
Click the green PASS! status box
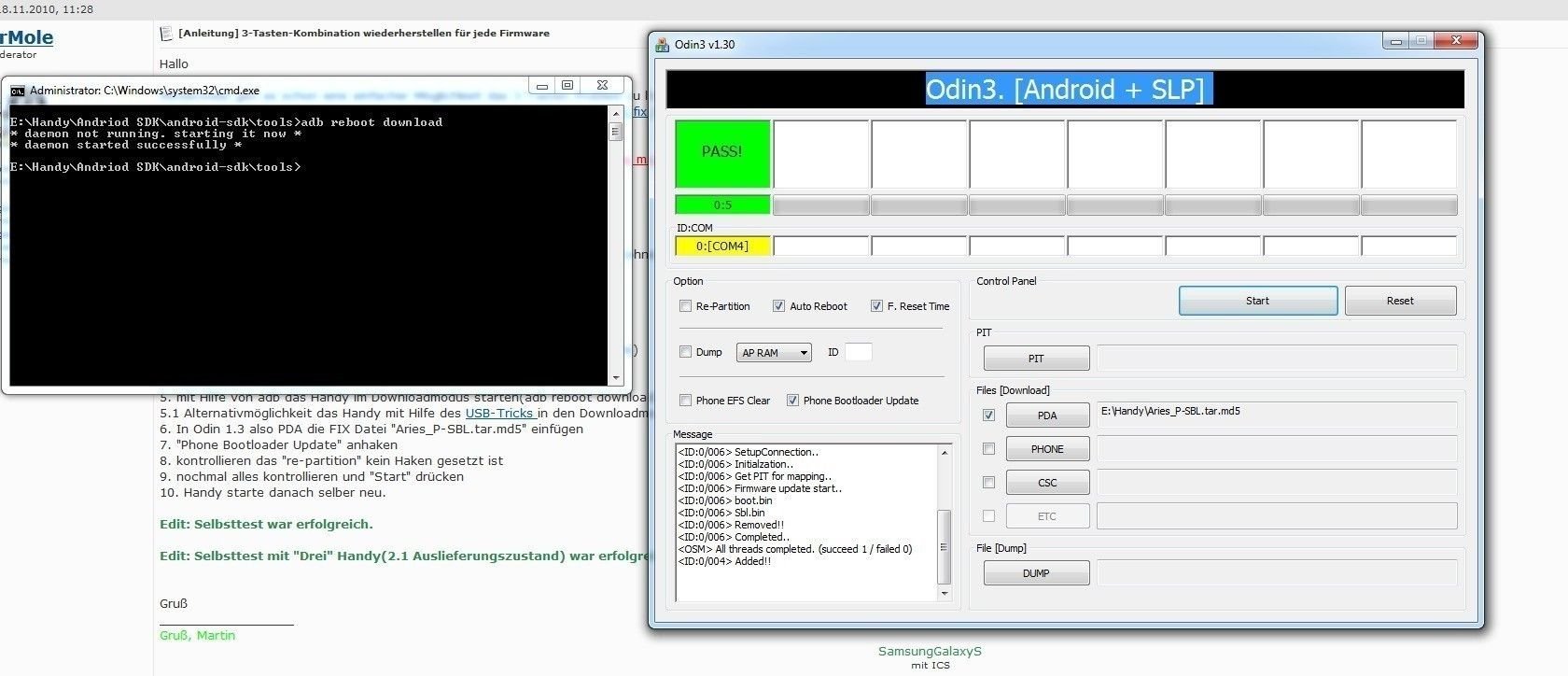point(723,153)
